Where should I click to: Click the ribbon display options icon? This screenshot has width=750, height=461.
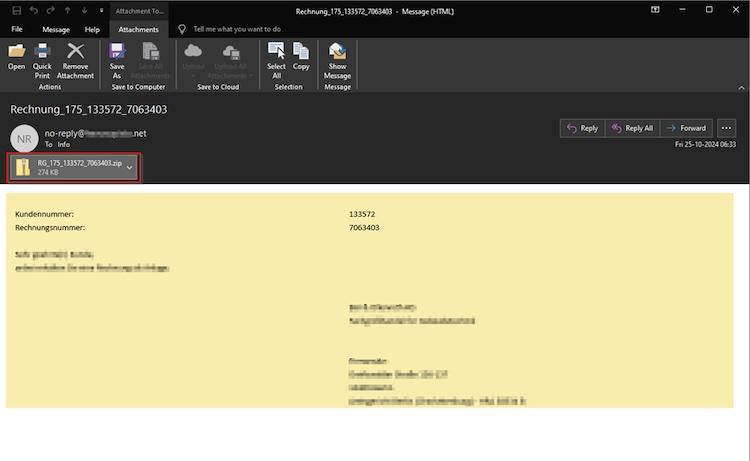pyautogui.click(x=655, y=10)
